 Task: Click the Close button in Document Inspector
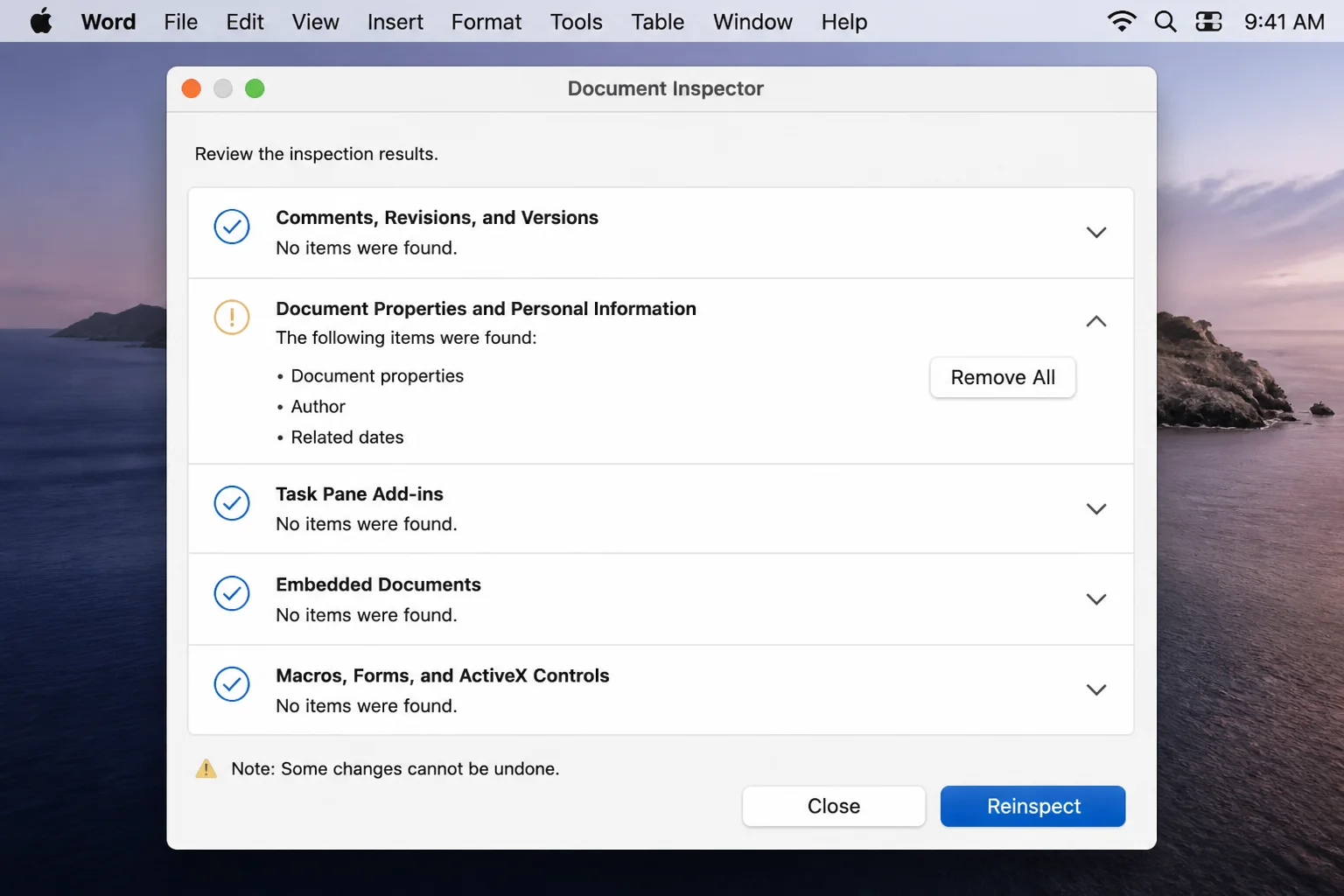(834, 806)
